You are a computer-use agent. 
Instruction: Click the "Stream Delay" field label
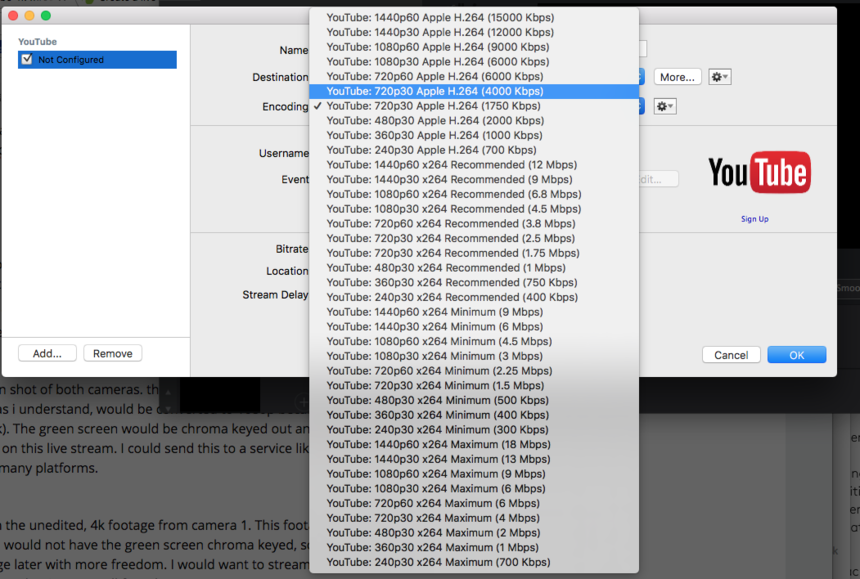pos(275,295)
